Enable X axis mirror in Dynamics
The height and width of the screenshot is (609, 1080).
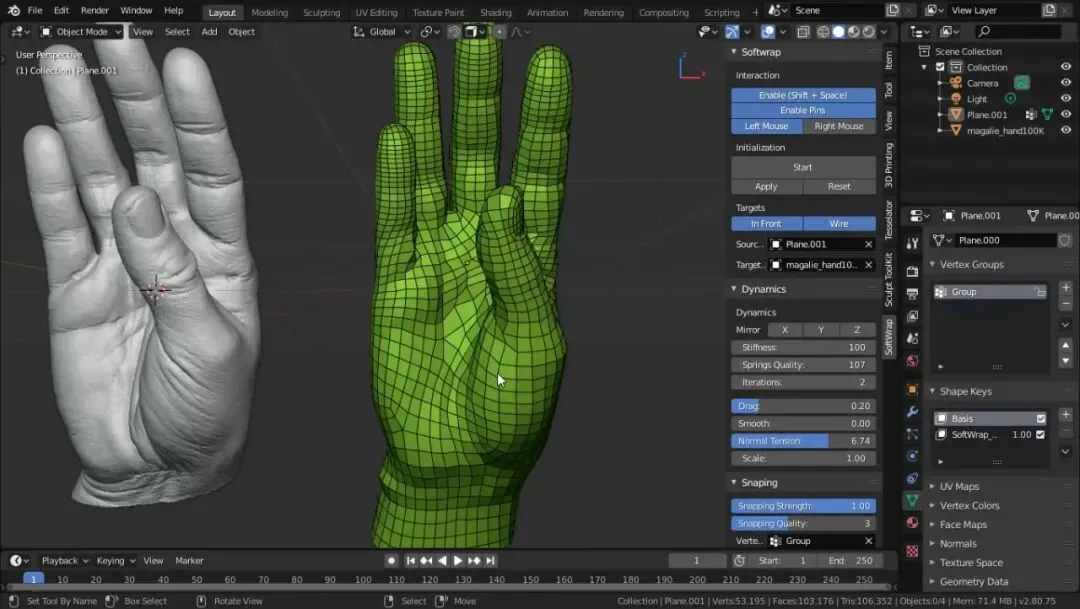coord(785,330)
